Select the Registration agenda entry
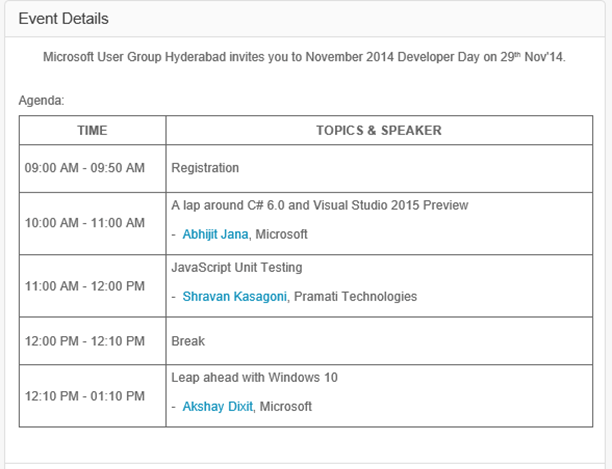Screen dimensions: 612x469 pyautogui.click(x=205, y=168)
